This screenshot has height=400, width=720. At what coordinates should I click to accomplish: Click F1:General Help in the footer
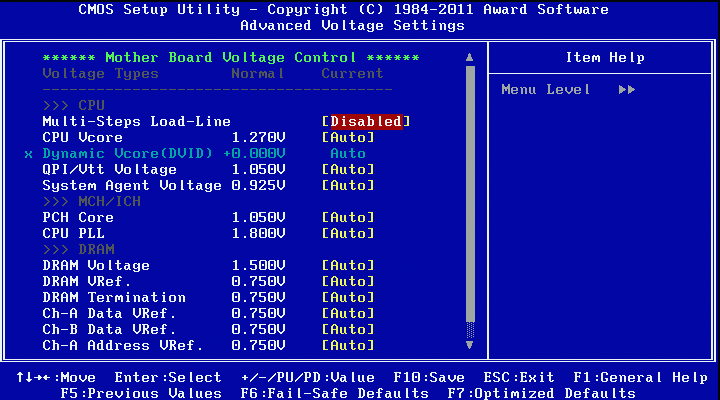coord(641,377)
